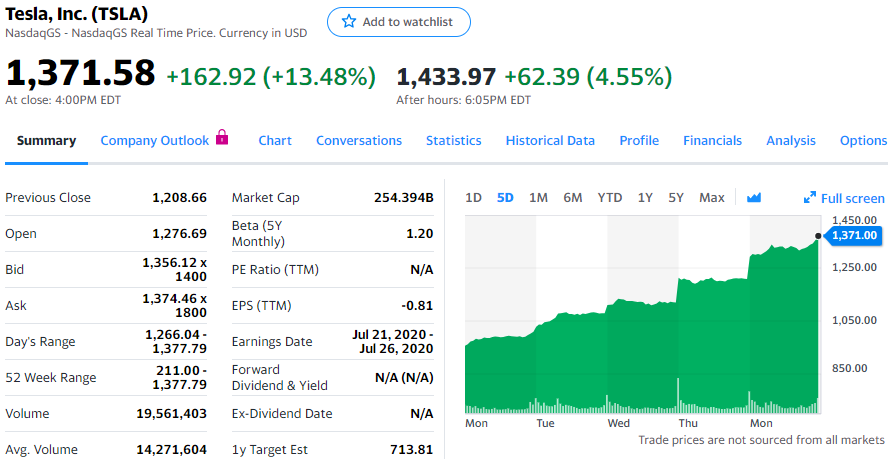Click the lock icon beside Company Outlook
This screenshot has height=459, width=888.
click(222, 138)
